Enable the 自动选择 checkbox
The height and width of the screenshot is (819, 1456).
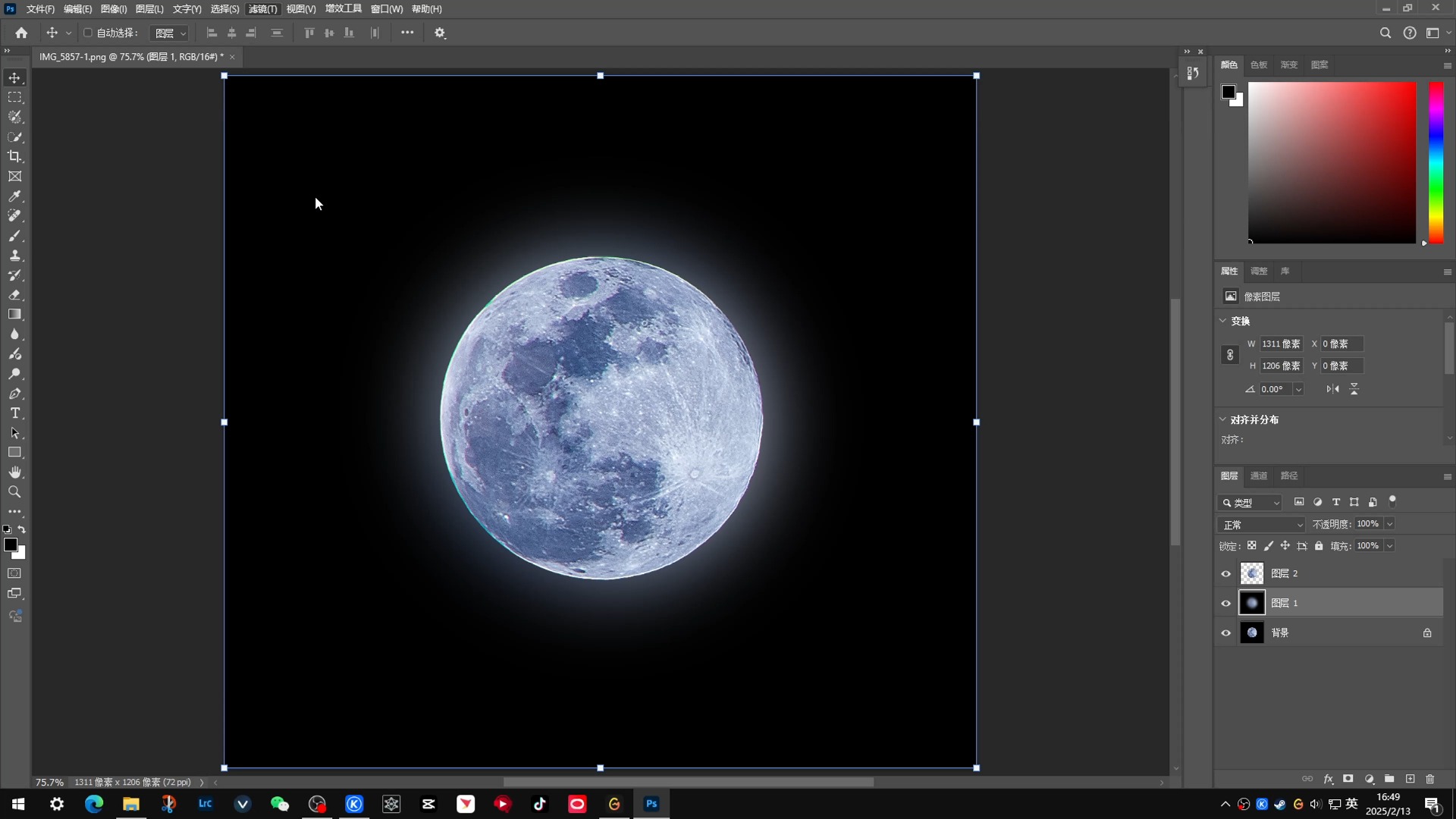point(88,33)
